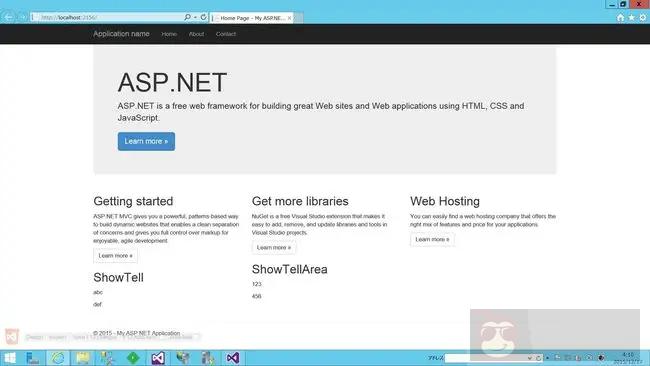Open the Contact nav link
Image resolution: width=650 pixels, height=366 pixels.
tap(226, 34)
